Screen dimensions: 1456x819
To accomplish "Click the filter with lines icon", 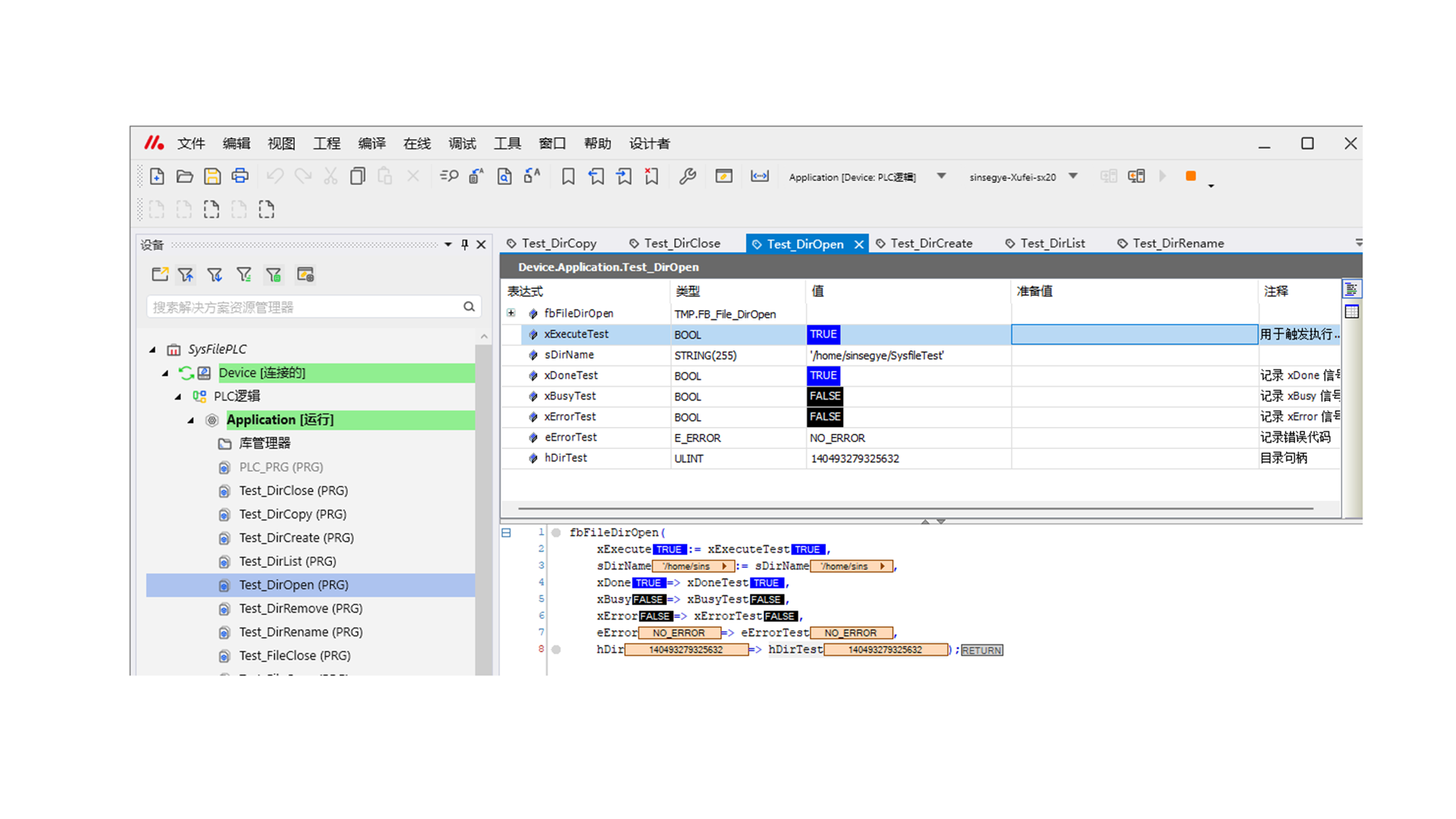I will (x=243, y=275).
